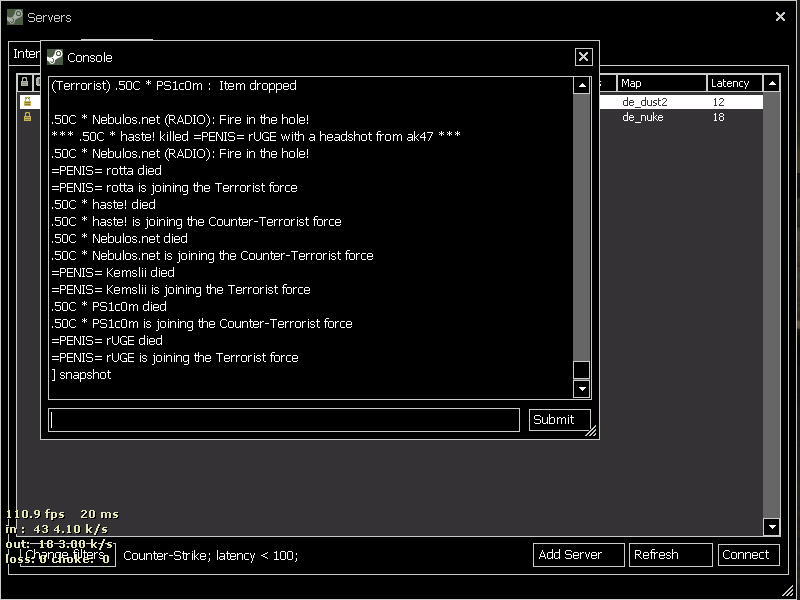Click the Submit button in Console
Viewport: 800px width, 600px height.
[x=560, y=420]
